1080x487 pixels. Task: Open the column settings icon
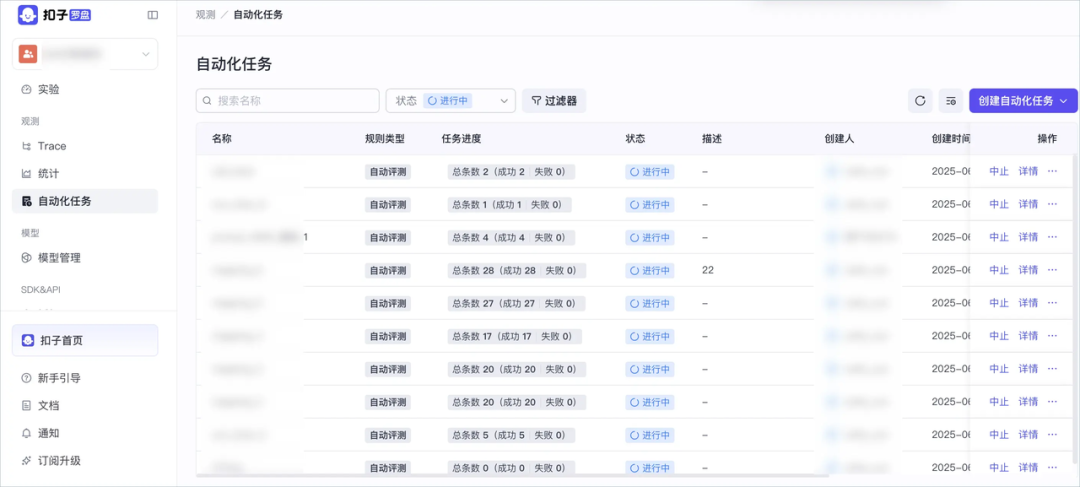coord(950,101)
